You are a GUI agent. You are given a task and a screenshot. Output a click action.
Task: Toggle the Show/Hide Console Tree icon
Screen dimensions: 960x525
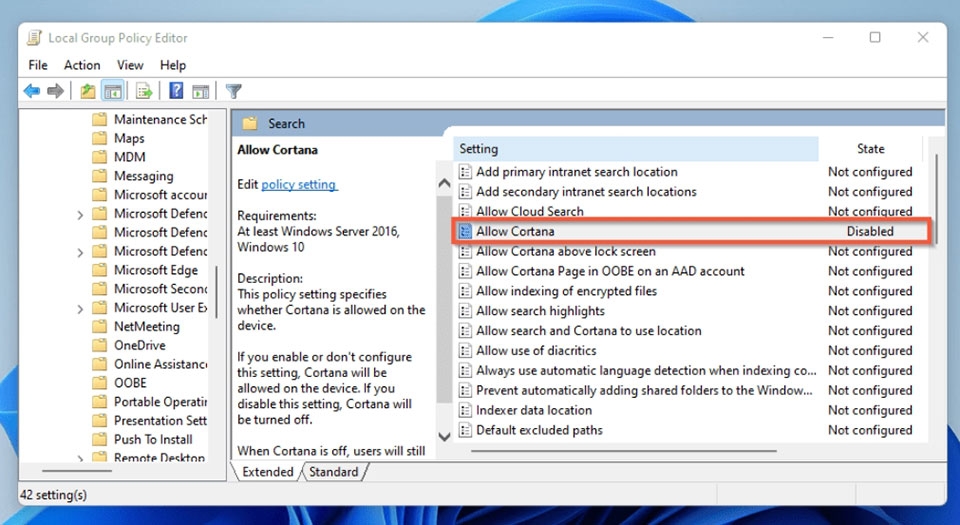click(x=113, y=92)
